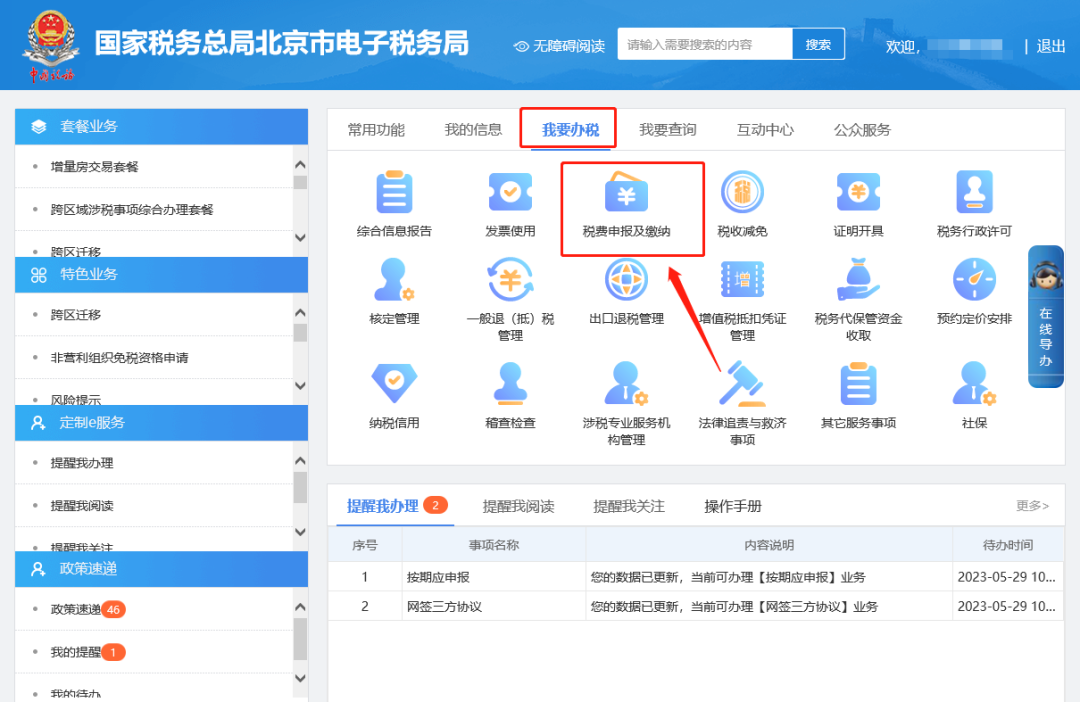Open the 纳税信用 icon
The width and height of the screenshot is (1080, 702).
tap(394, 384)
